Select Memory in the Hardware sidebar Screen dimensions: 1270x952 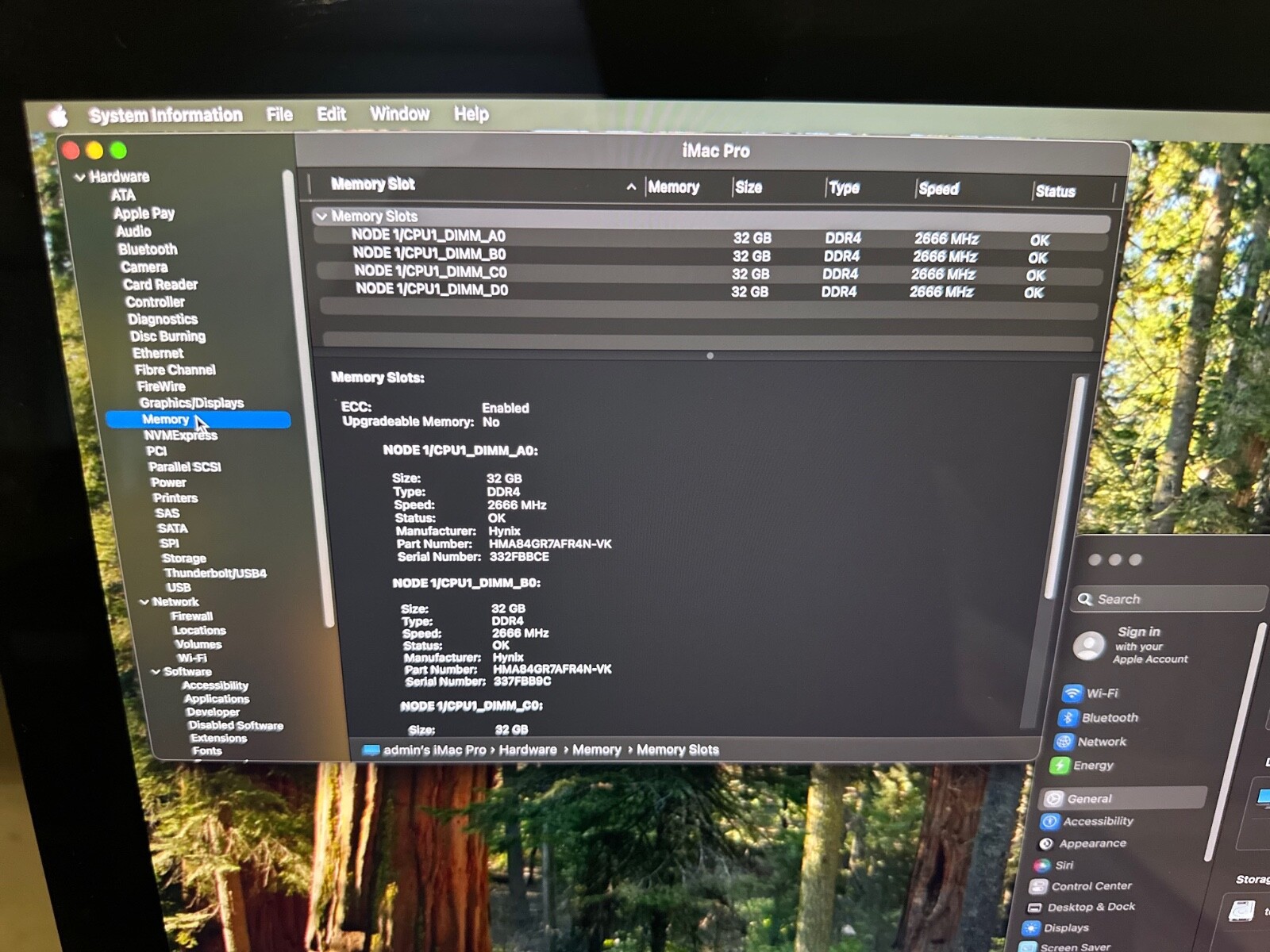198,420
